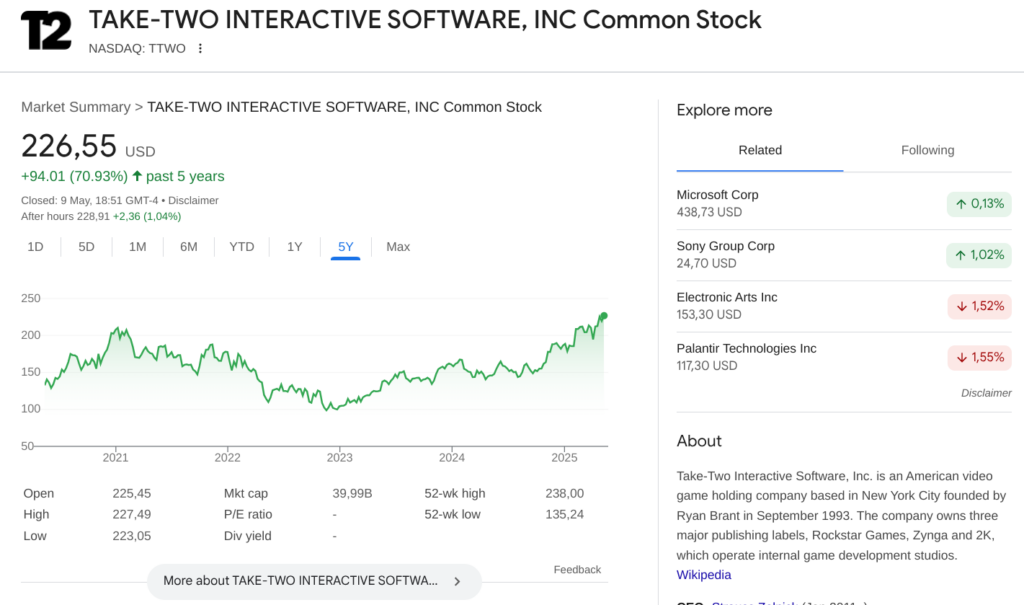1024x605 pixels.
Task: Click Sony's 1,02% change badge
Action: click(x=979, y=255)
